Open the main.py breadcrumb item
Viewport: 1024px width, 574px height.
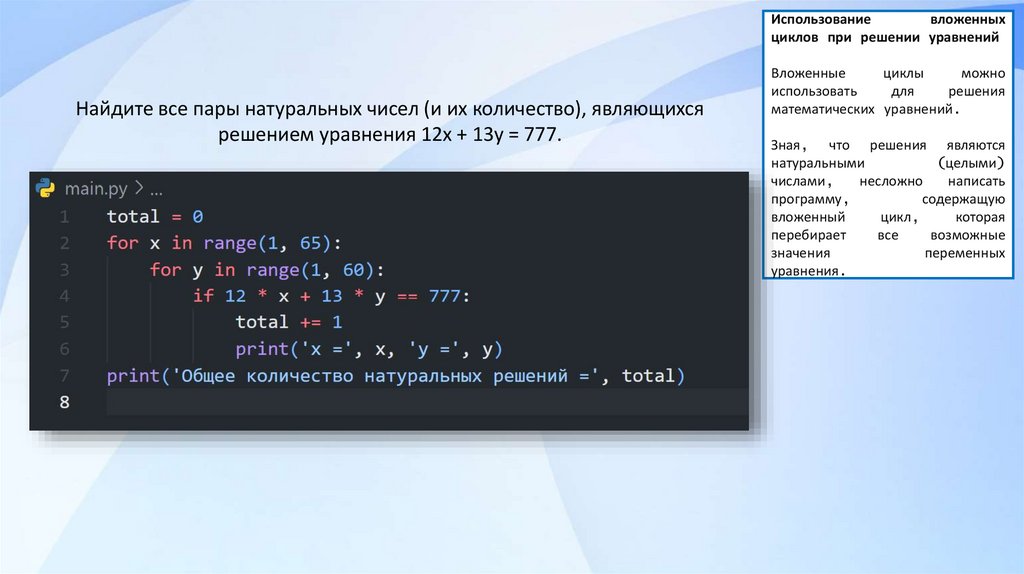tap(96, 189)
